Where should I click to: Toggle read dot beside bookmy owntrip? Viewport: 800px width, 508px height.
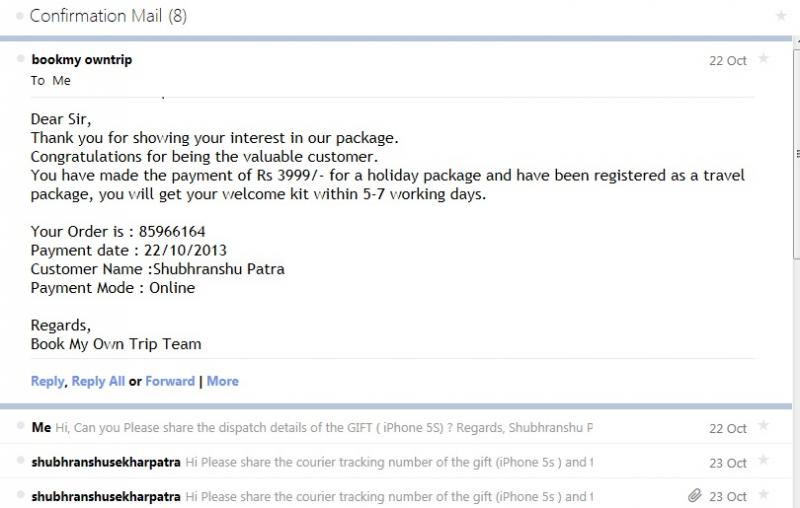[x=20, y=59]
